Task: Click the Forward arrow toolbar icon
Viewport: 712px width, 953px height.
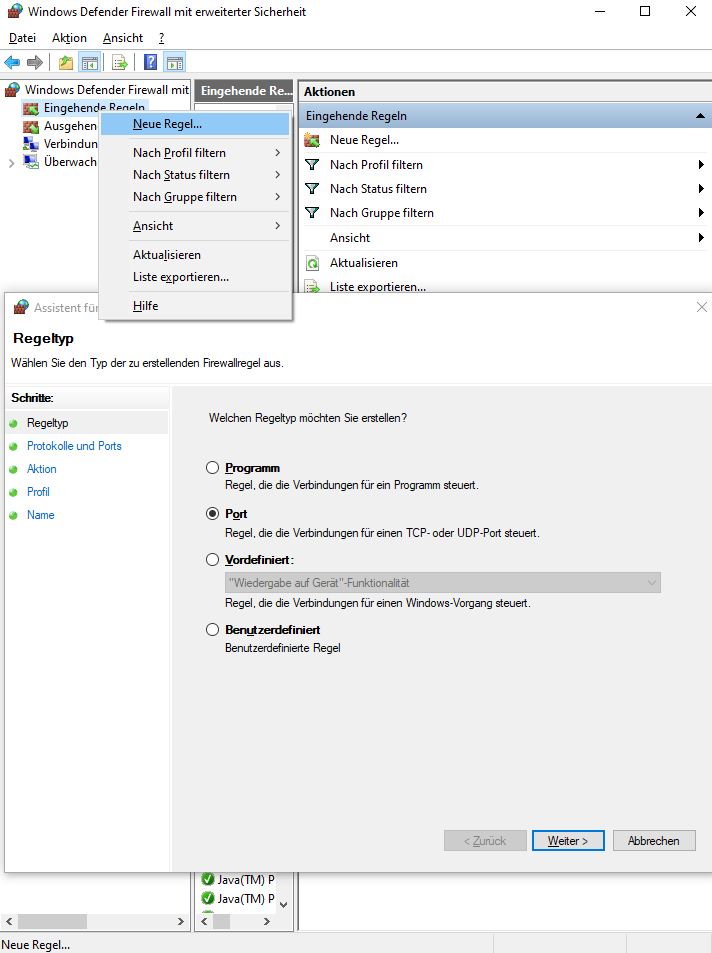Action: tap(35, 62)
